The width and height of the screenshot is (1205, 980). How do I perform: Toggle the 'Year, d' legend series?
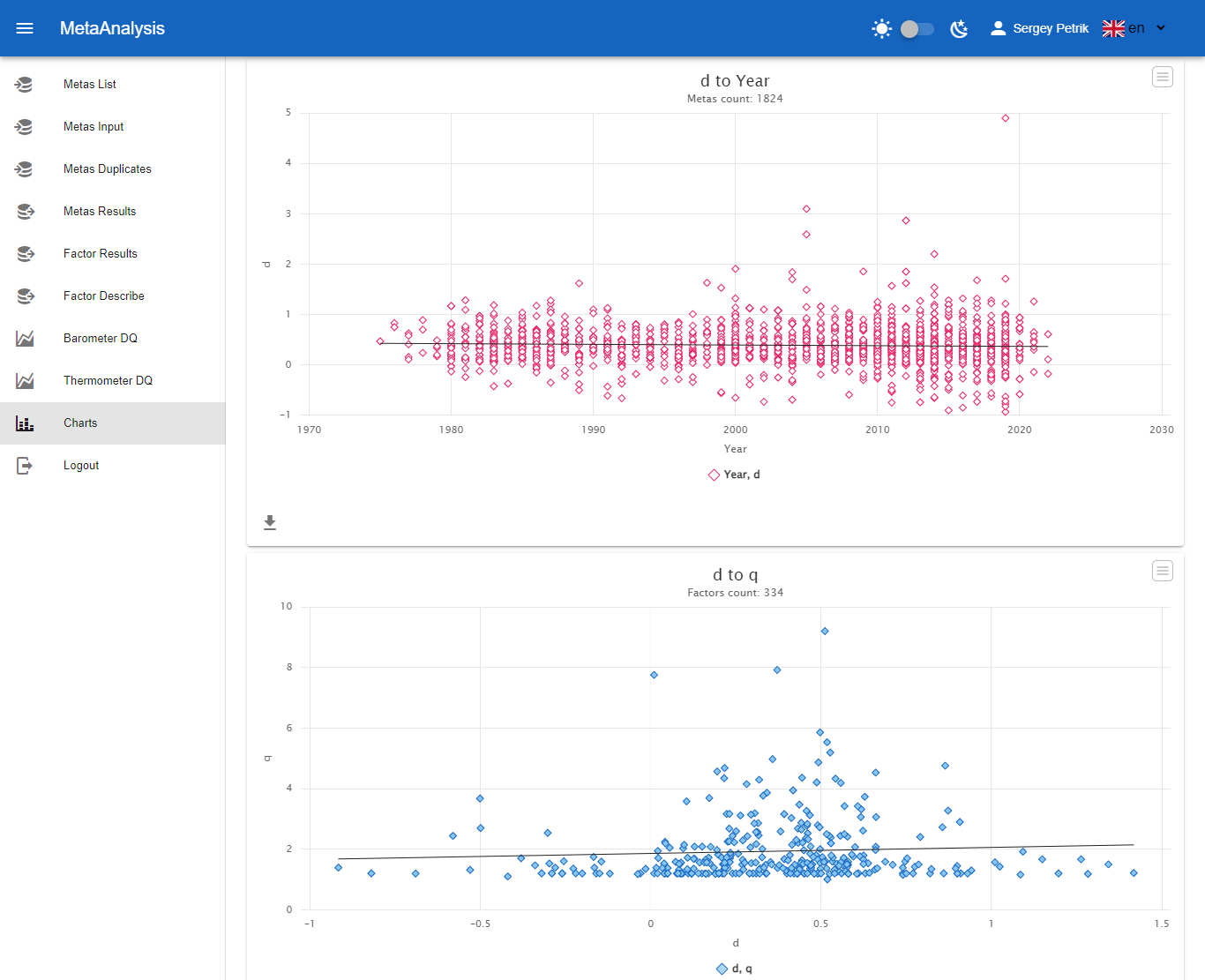click(734, 475)
